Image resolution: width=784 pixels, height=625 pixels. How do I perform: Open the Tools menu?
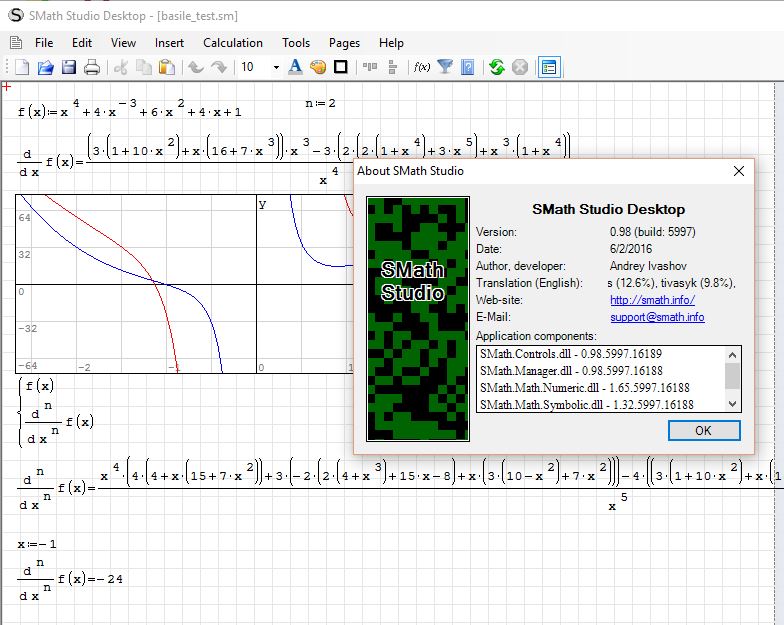click(x=296, y=43)
